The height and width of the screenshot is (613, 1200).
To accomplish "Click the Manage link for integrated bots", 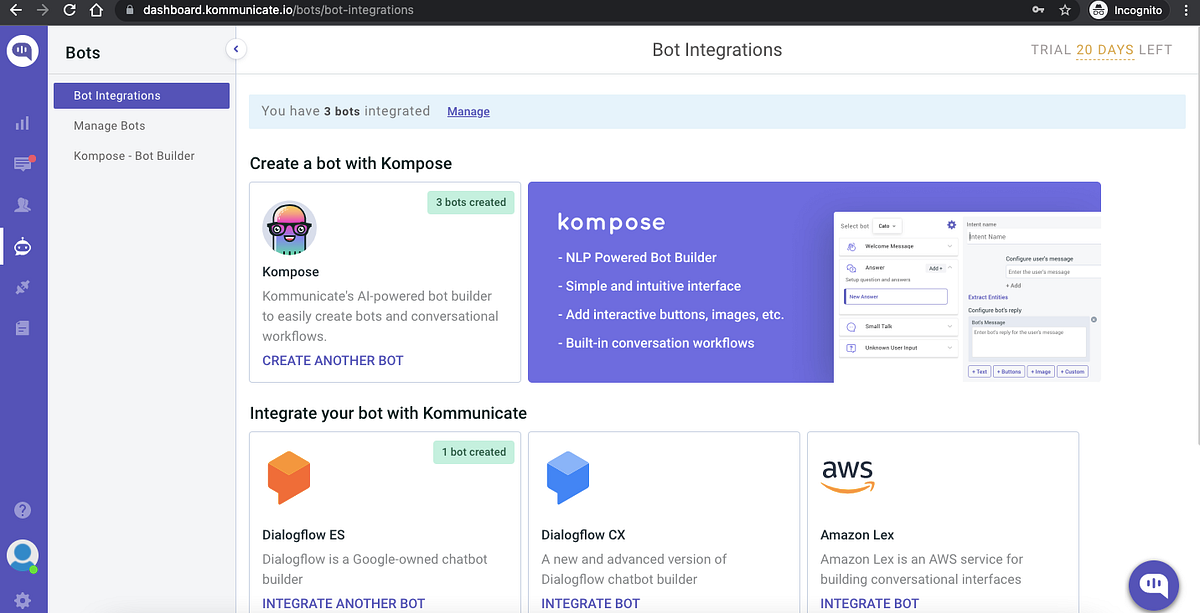I will coord(468,111).
